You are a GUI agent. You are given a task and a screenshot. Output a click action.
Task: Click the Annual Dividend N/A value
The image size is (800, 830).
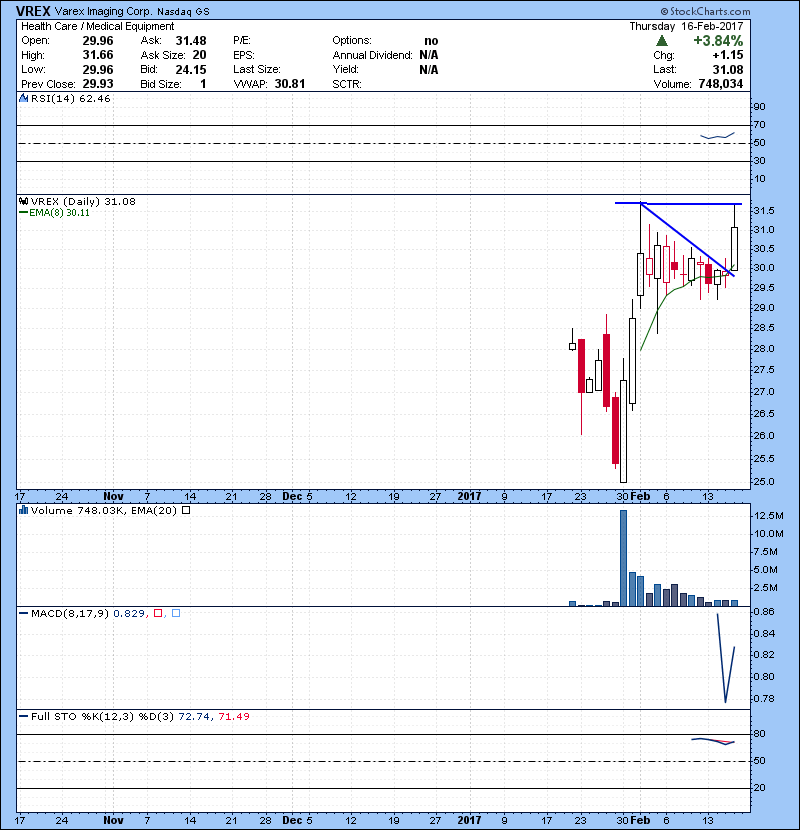(429, 55)
